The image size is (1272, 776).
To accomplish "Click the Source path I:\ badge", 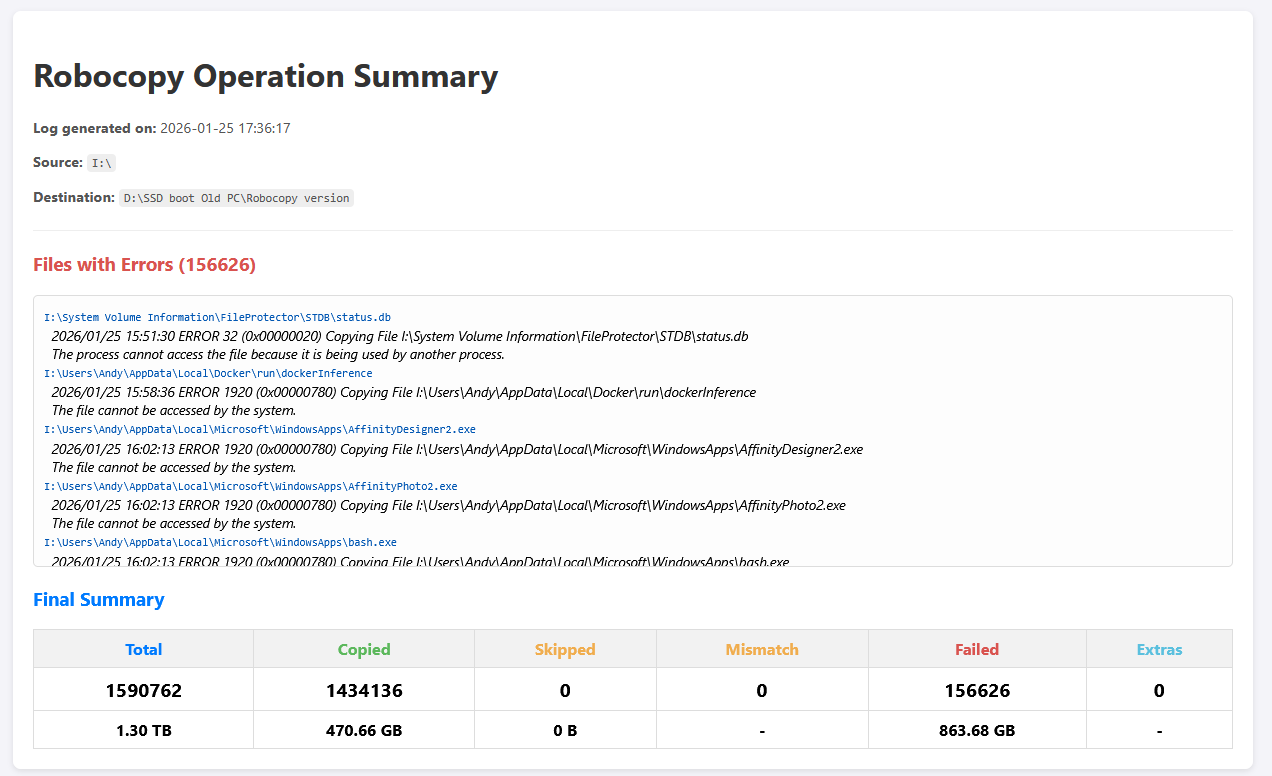I will tap(102, 163).
